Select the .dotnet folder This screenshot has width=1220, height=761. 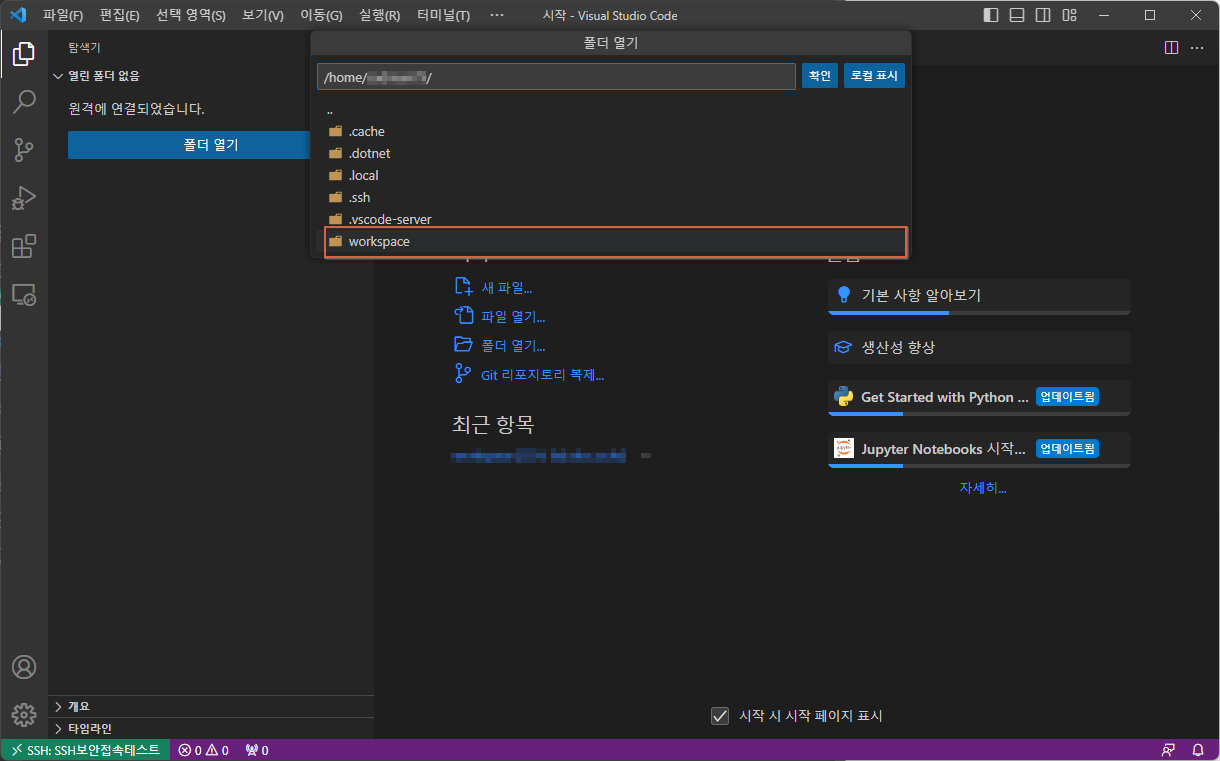pyautogui.click(x=611, y=153)
